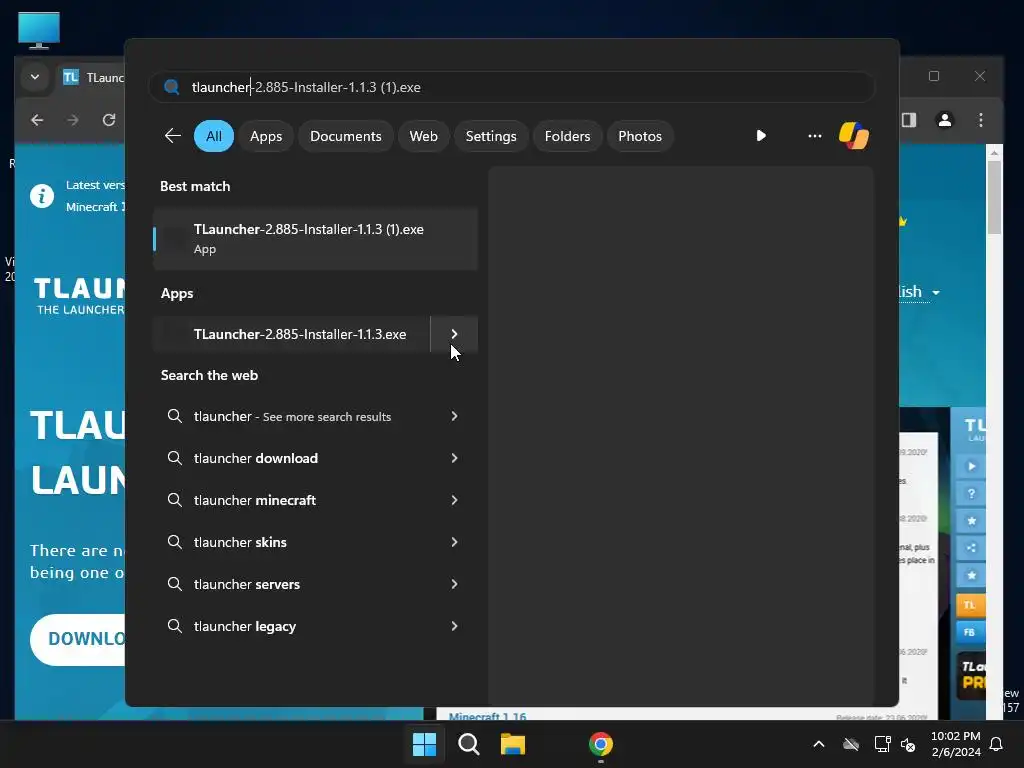
Task: Open TLauncher-2.885-Installer-1.1.3.exe under Apps
Action: 291,334
